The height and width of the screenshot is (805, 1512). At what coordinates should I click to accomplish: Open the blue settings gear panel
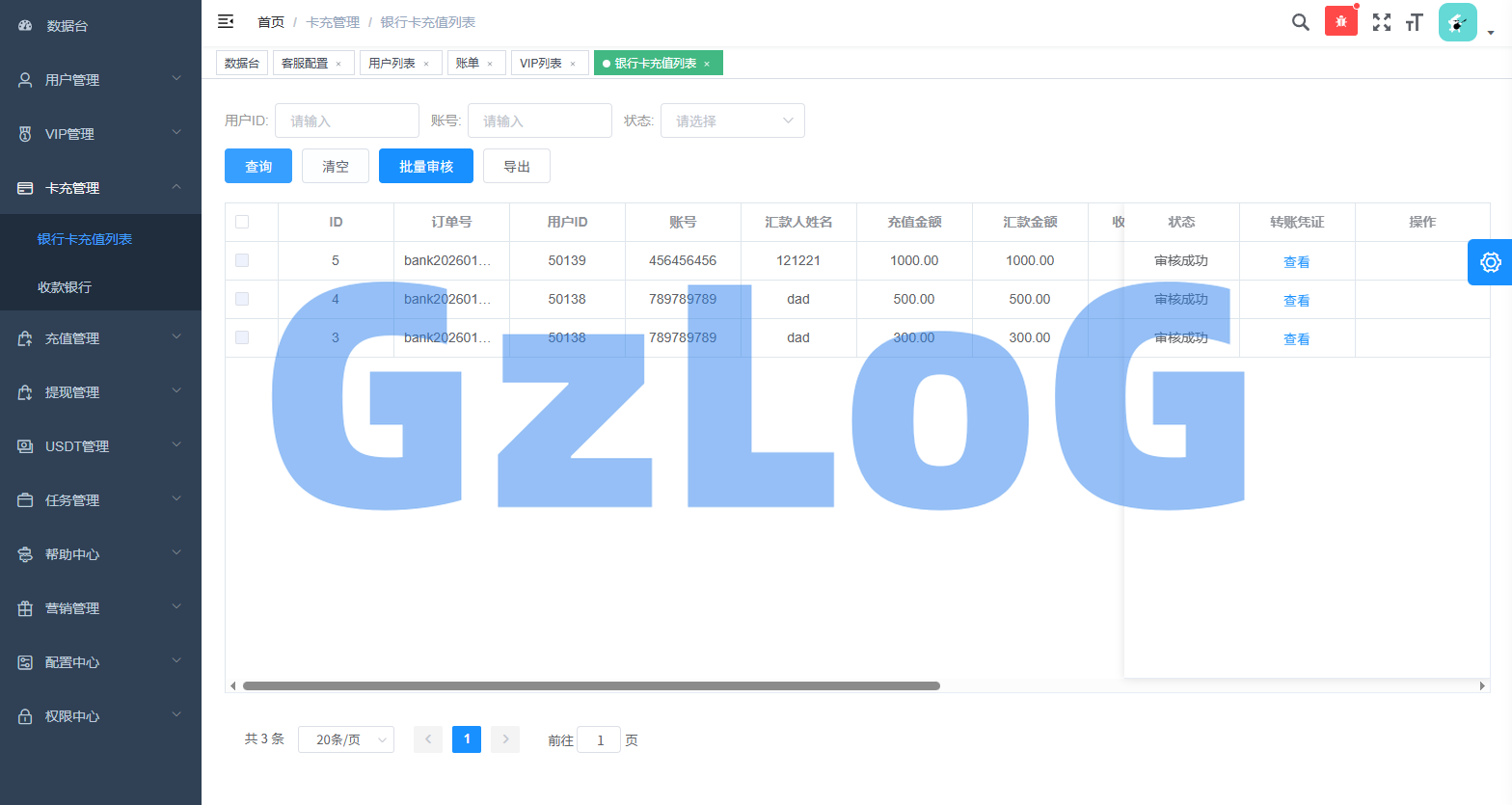click(1490, 262)
